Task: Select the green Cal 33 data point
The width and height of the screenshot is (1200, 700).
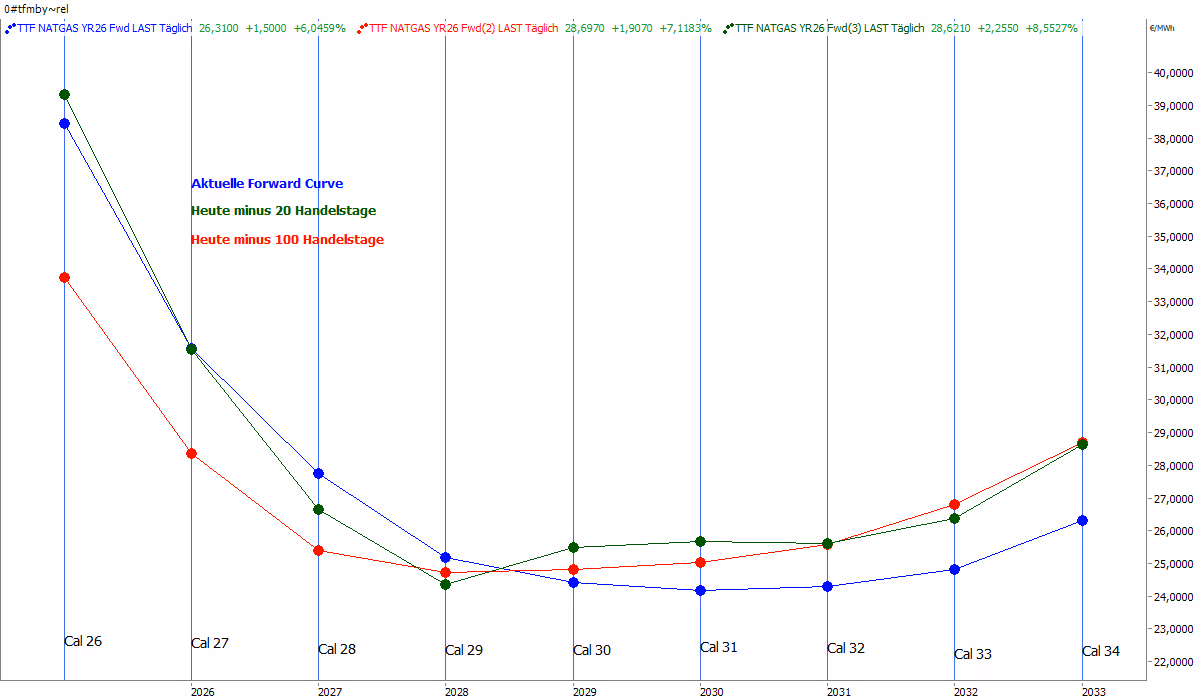Action: click(954, 519)
